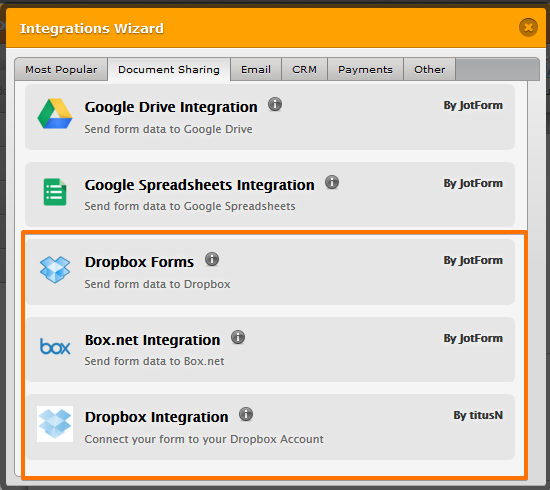Close the Integrations Wizard dialog

click(x=528, y=27)
